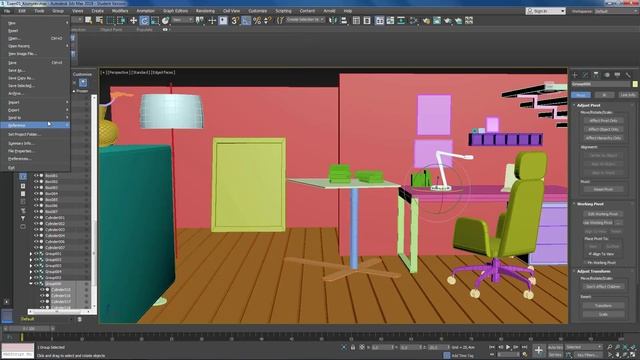640x360 pixels.
Task: Click the Selection Lock toggle icon
Action: pos(353,347)
